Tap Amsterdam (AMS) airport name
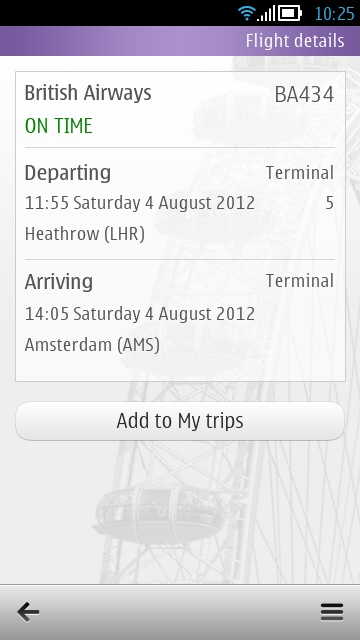Screen dimensions: 360x640 click(92, 345)
